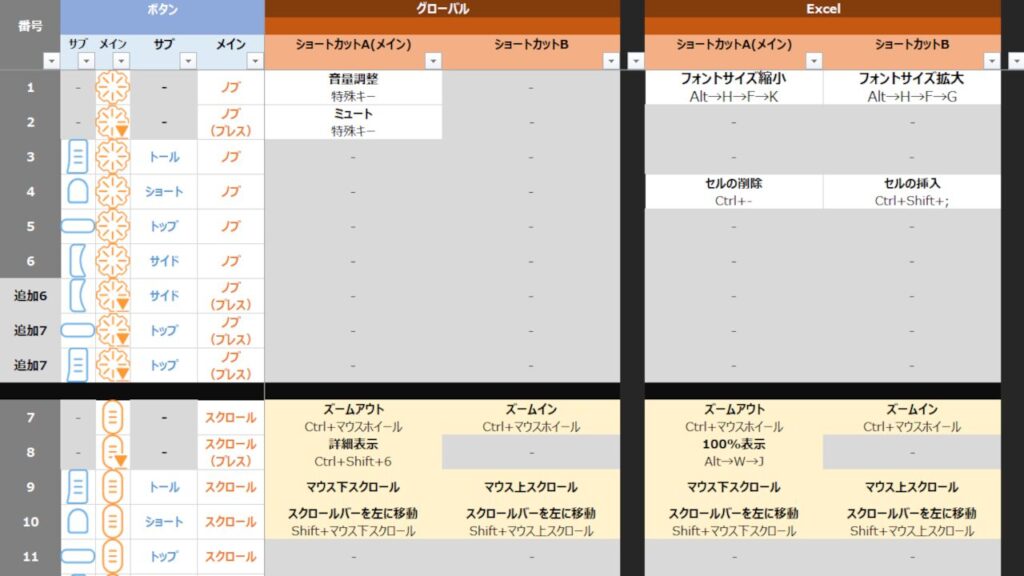Open the Excel ショートカットB filter dropdown
Image resolution: width=1024 pixels, height=576 pixels.
tap(990, 61)
